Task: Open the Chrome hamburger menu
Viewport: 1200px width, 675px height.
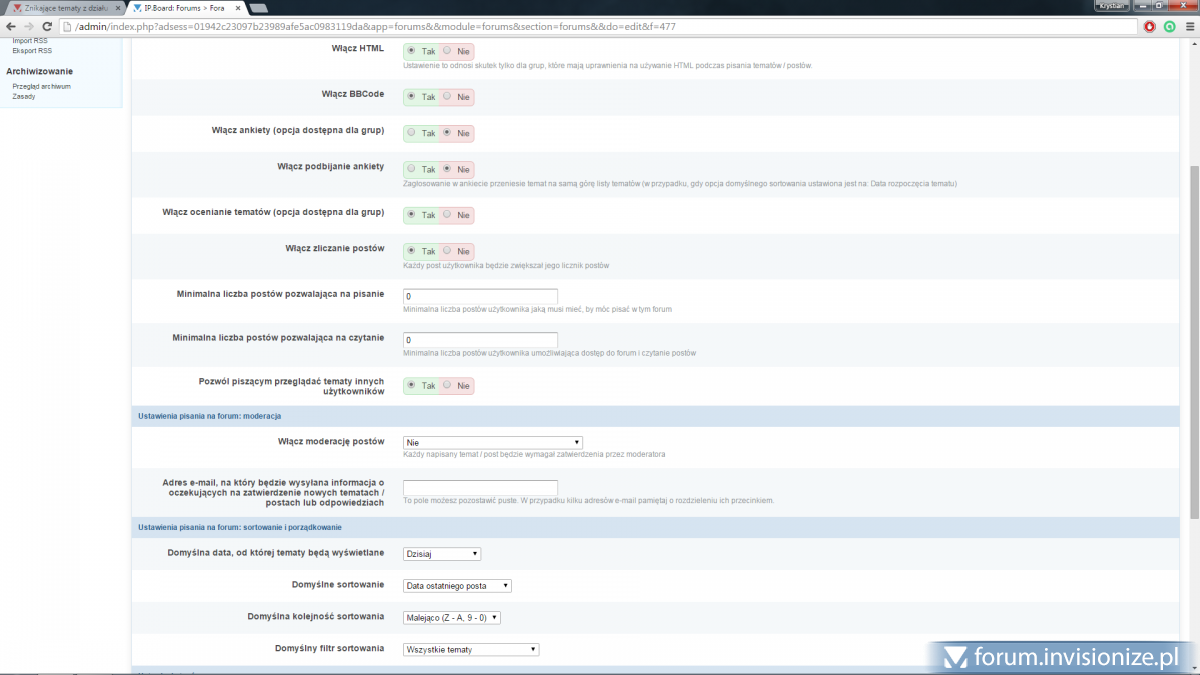Action: tap(1189, 26)
